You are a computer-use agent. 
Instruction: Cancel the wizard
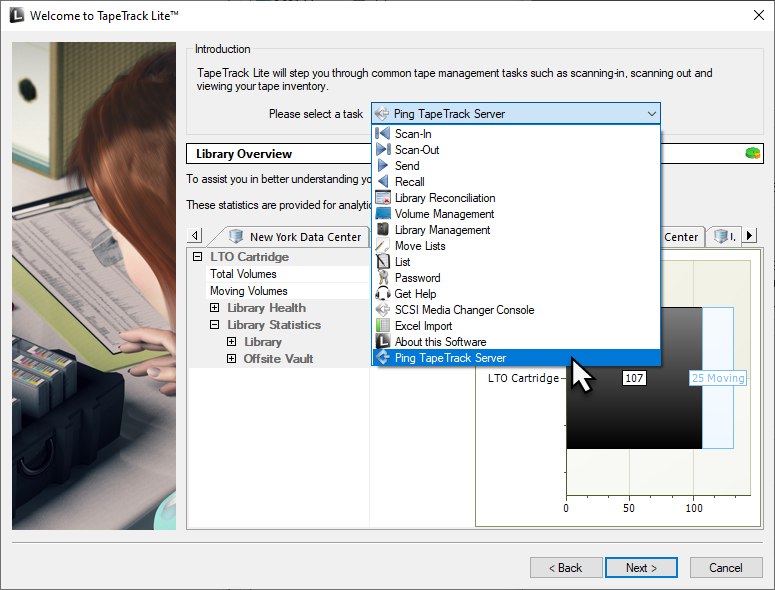tap(726, 568)
